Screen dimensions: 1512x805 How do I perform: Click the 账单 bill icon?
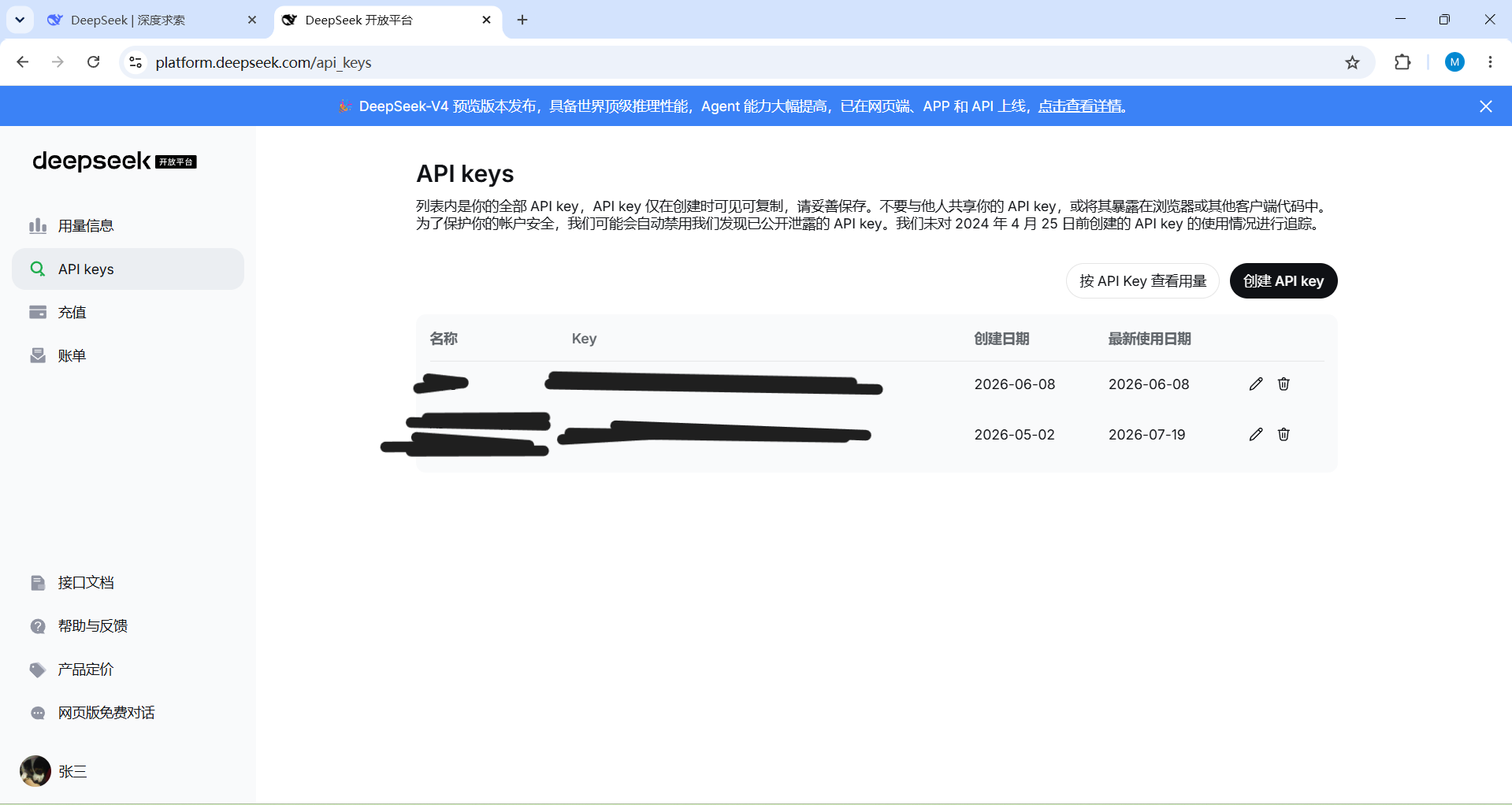point(38,356)
